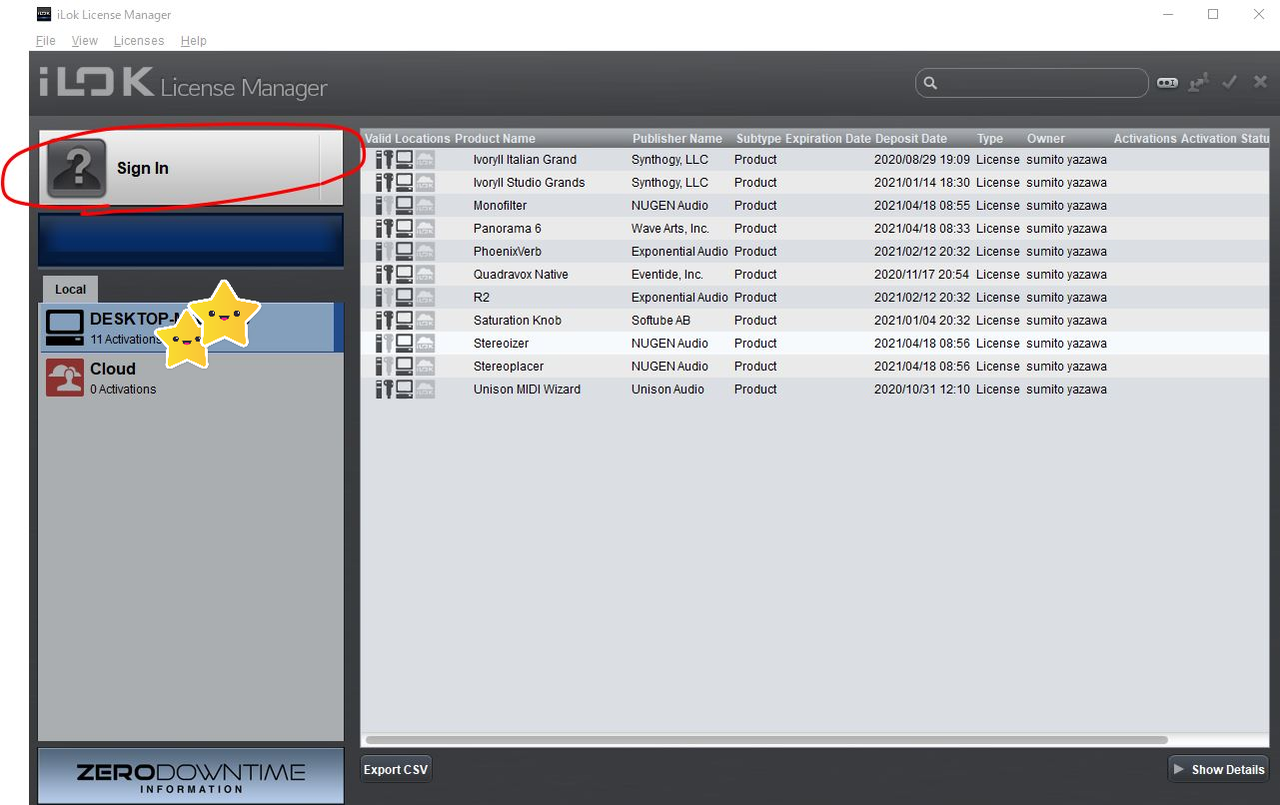Click the X Deactivate icon in the toolbar
This screenshot has height=805, width=1280.
coord(1260,82)
